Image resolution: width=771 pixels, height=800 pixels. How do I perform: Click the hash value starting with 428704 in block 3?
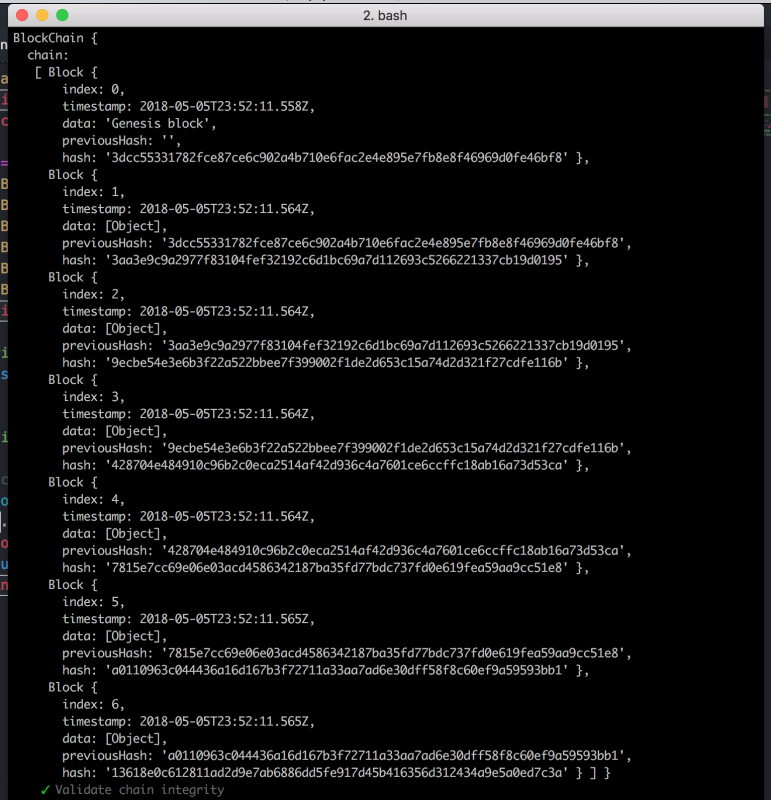pos(338,465)
